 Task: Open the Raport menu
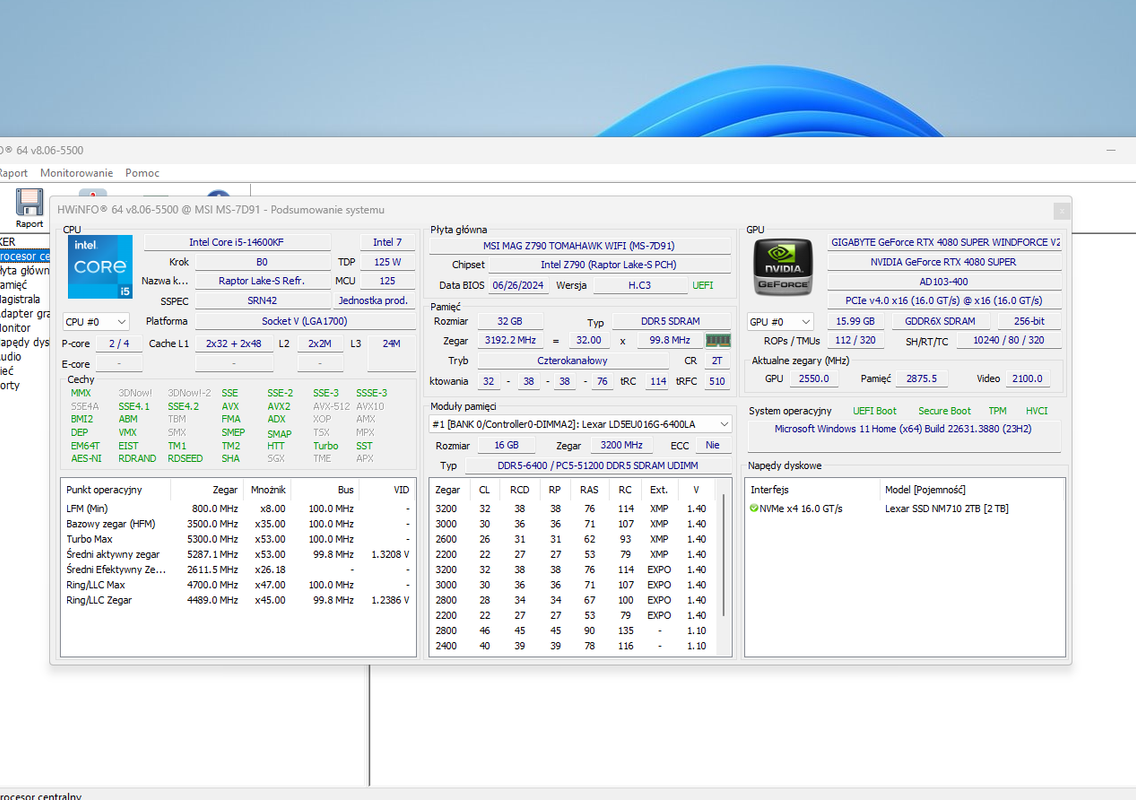(14, 172)
